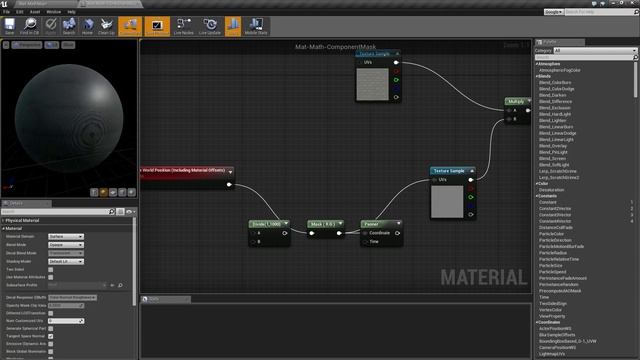
Task: Open the Shading Model dropdown
Action: (66, 261)
